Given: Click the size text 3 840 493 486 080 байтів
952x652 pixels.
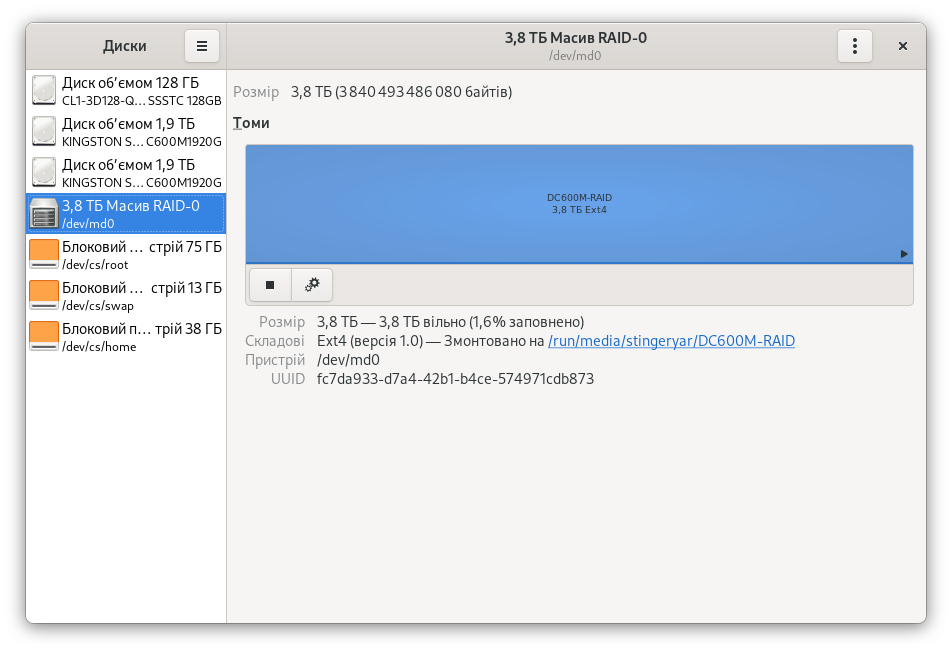Looking at the screenshot, I should pos(426,92).
